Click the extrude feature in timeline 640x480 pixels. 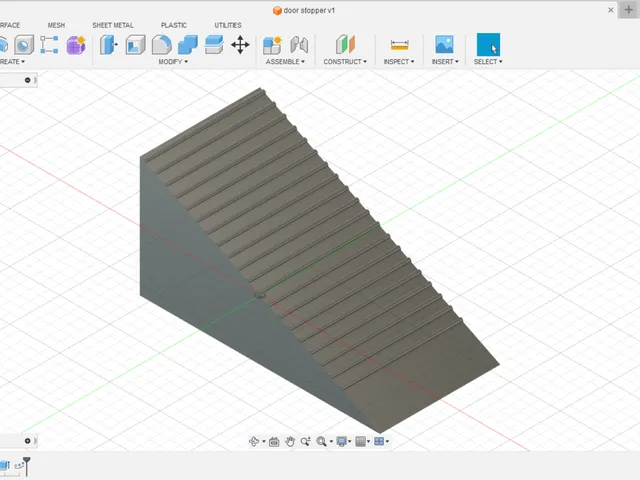coord(4,465)
